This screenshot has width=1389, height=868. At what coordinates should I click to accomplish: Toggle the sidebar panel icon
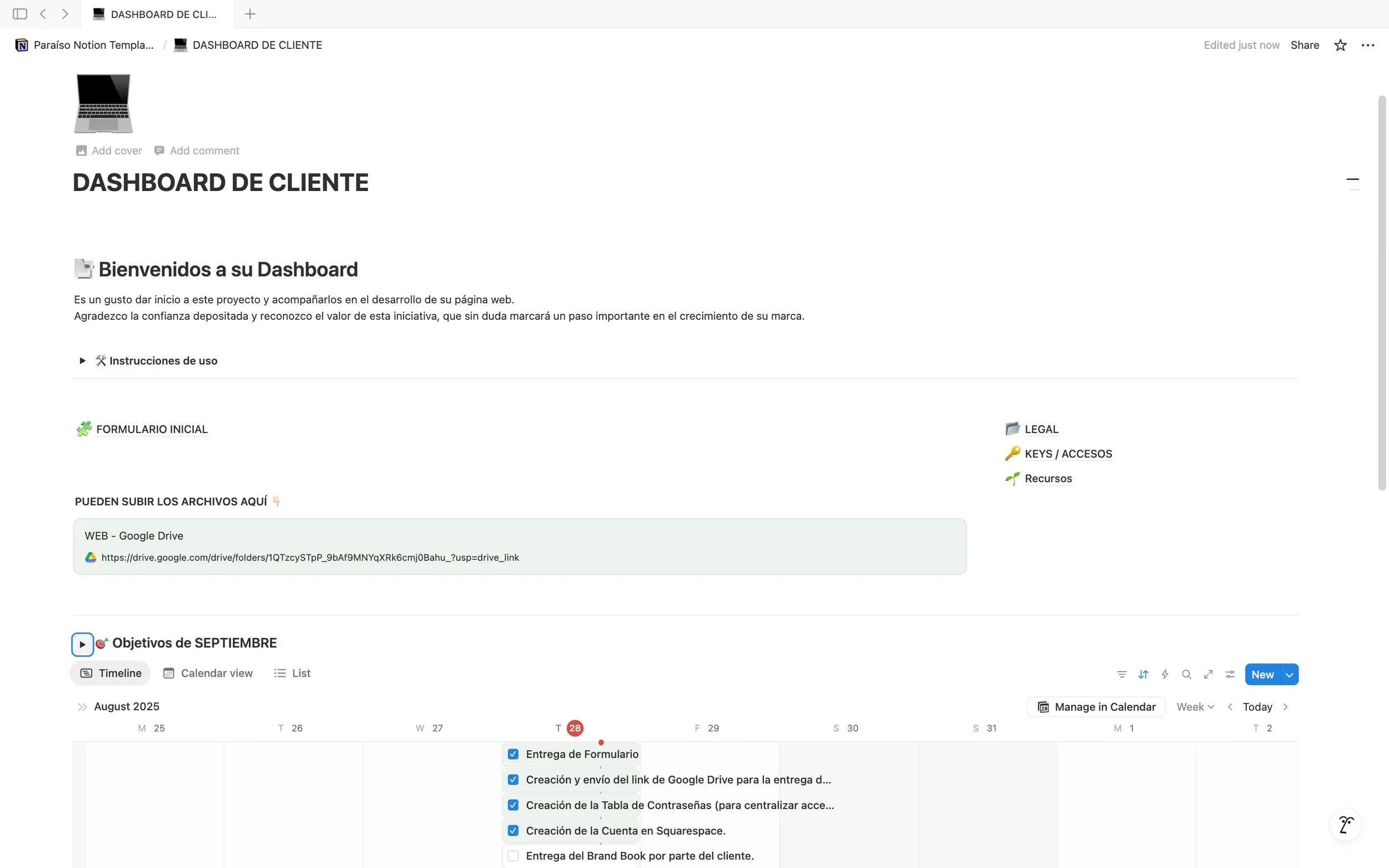tap(20, 14)
